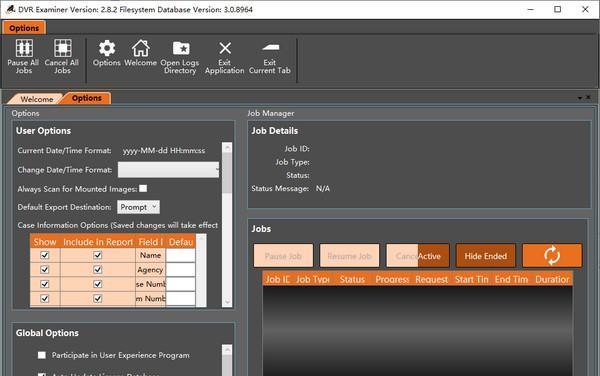Select the Options ribbon tab

click(24, 28)
